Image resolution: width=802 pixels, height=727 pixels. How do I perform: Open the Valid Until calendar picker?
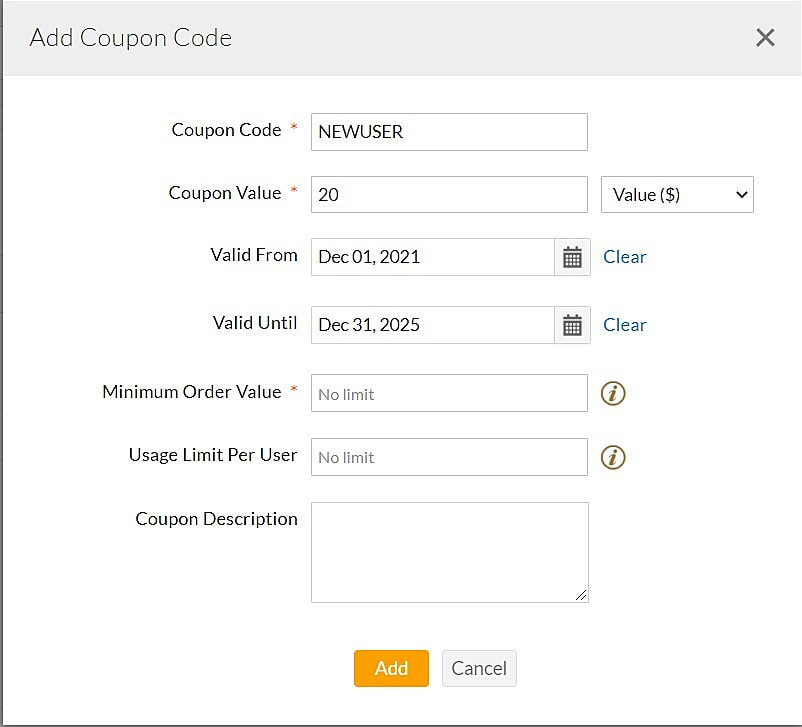[x=571, y=325]
